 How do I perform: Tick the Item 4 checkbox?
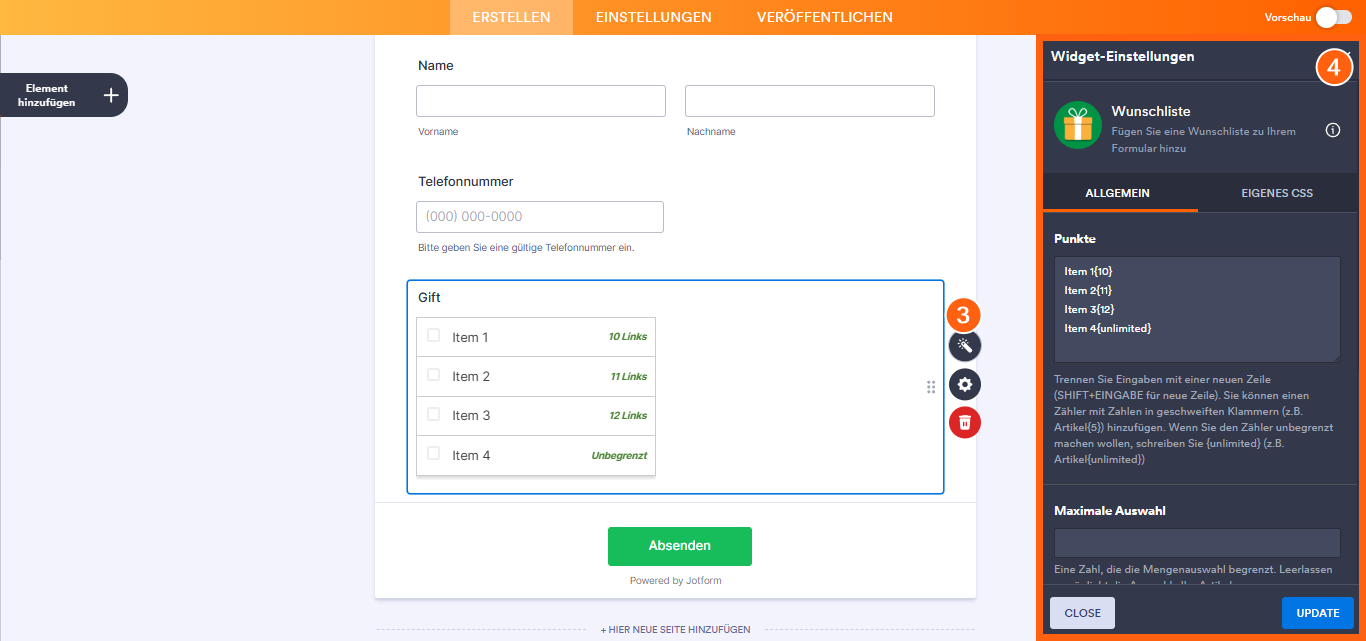coord(434,453)
